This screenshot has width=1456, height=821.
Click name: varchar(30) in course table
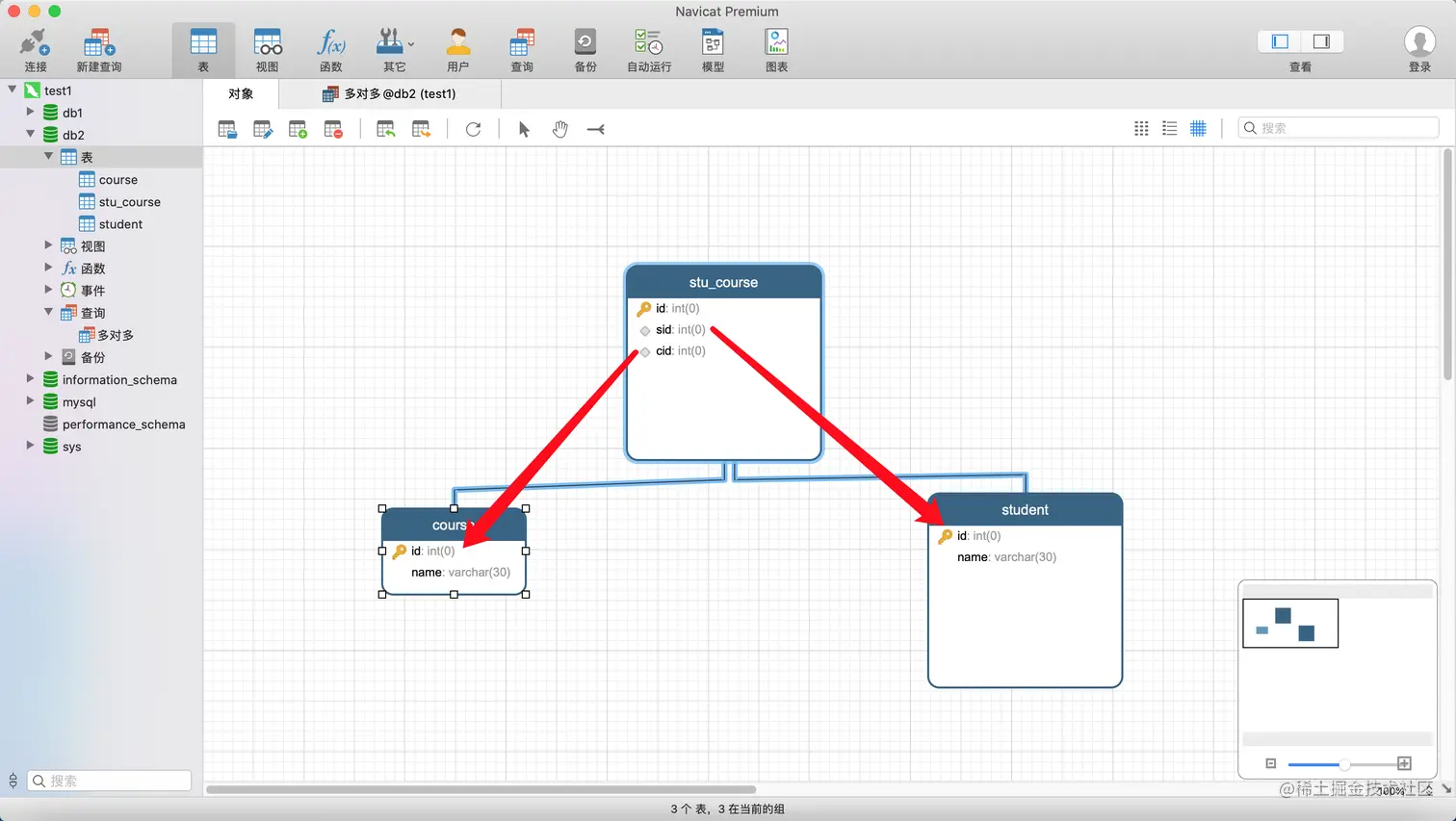pyautogui.click(x=460, y=573)
